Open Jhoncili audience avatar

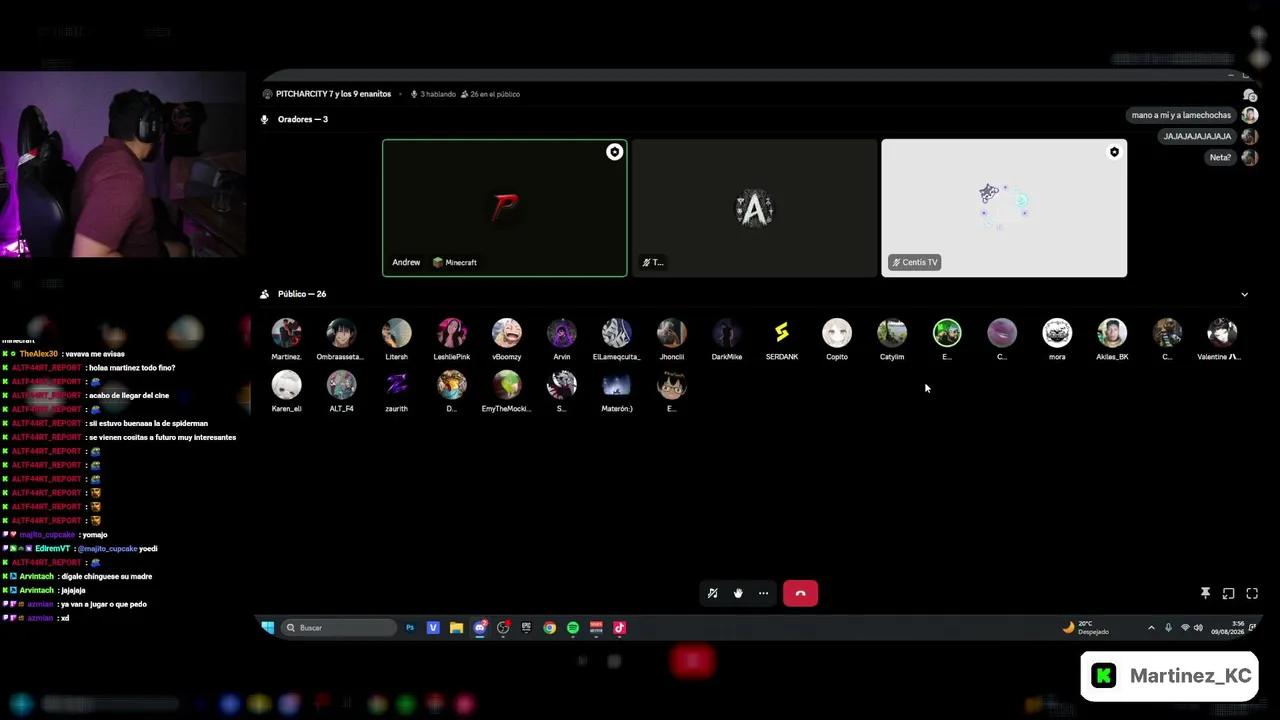[x=671, y=333]
